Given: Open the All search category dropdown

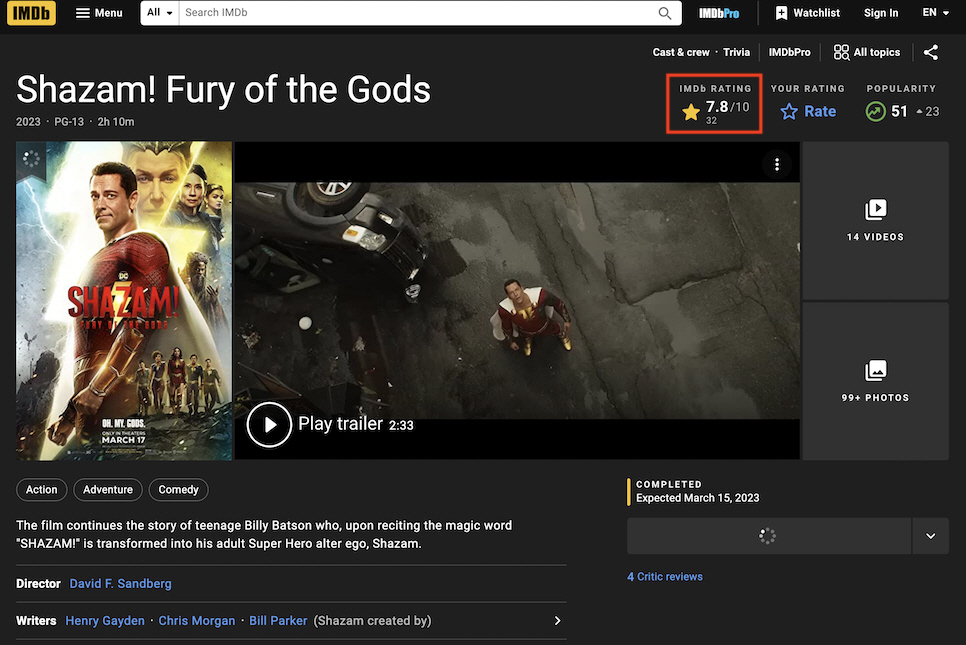Looking at the screenshot, I should (160, 13).
